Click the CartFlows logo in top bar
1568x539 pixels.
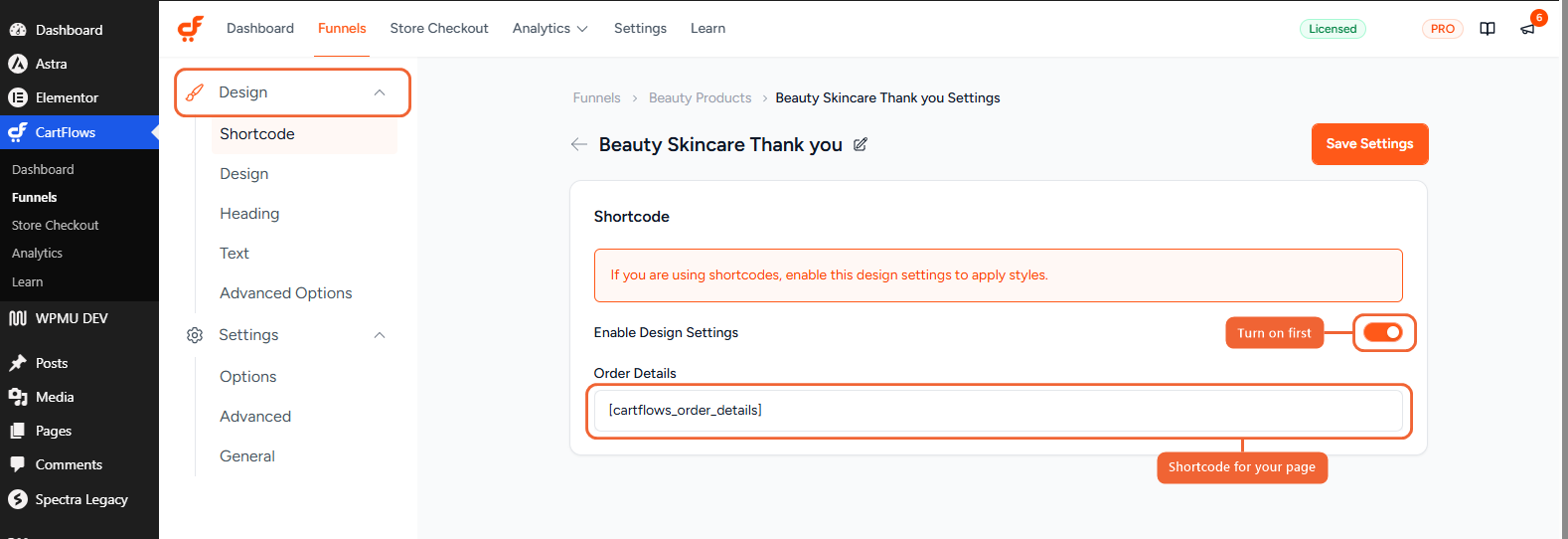coord(191,29)
